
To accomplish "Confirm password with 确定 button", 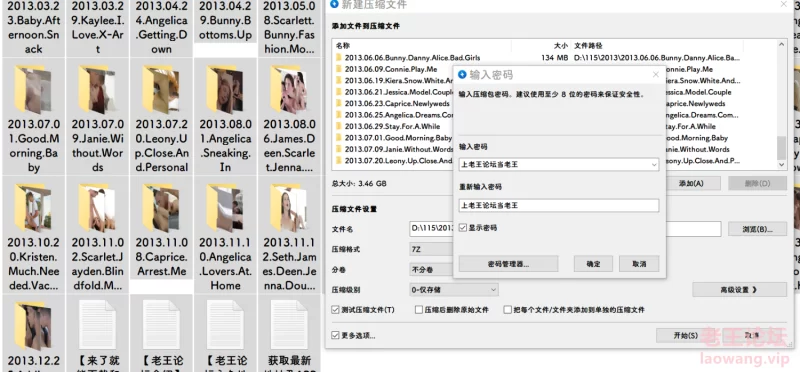I will click(x=593, y=264).
